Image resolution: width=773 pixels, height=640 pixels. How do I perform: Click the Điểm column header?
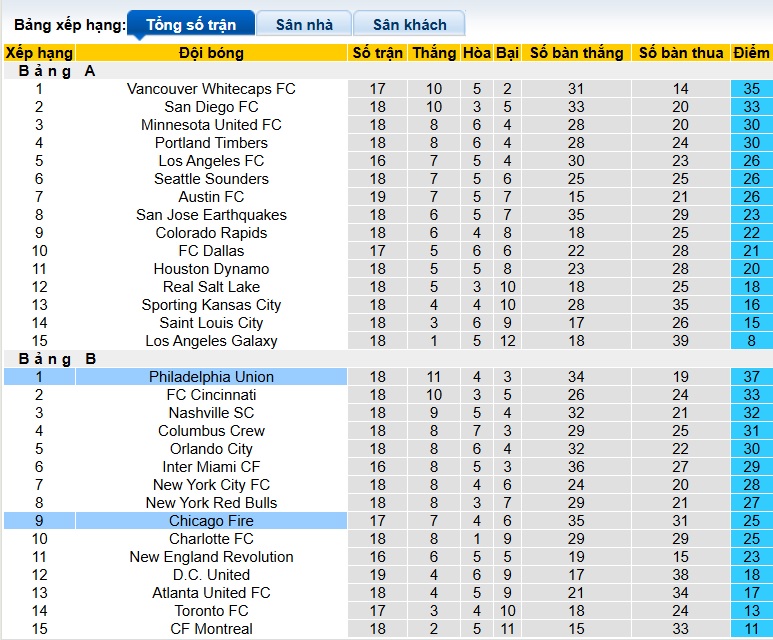751,53
